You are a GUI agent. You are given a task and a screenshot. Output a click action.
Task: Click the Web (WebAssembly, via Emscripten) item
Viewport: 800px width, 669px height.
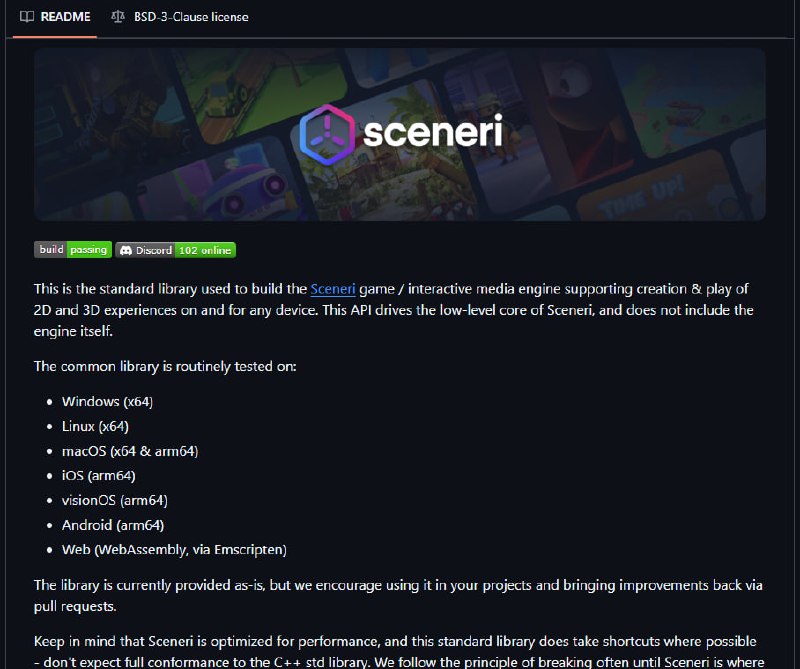pyautogui.click(x=174, y=550)
